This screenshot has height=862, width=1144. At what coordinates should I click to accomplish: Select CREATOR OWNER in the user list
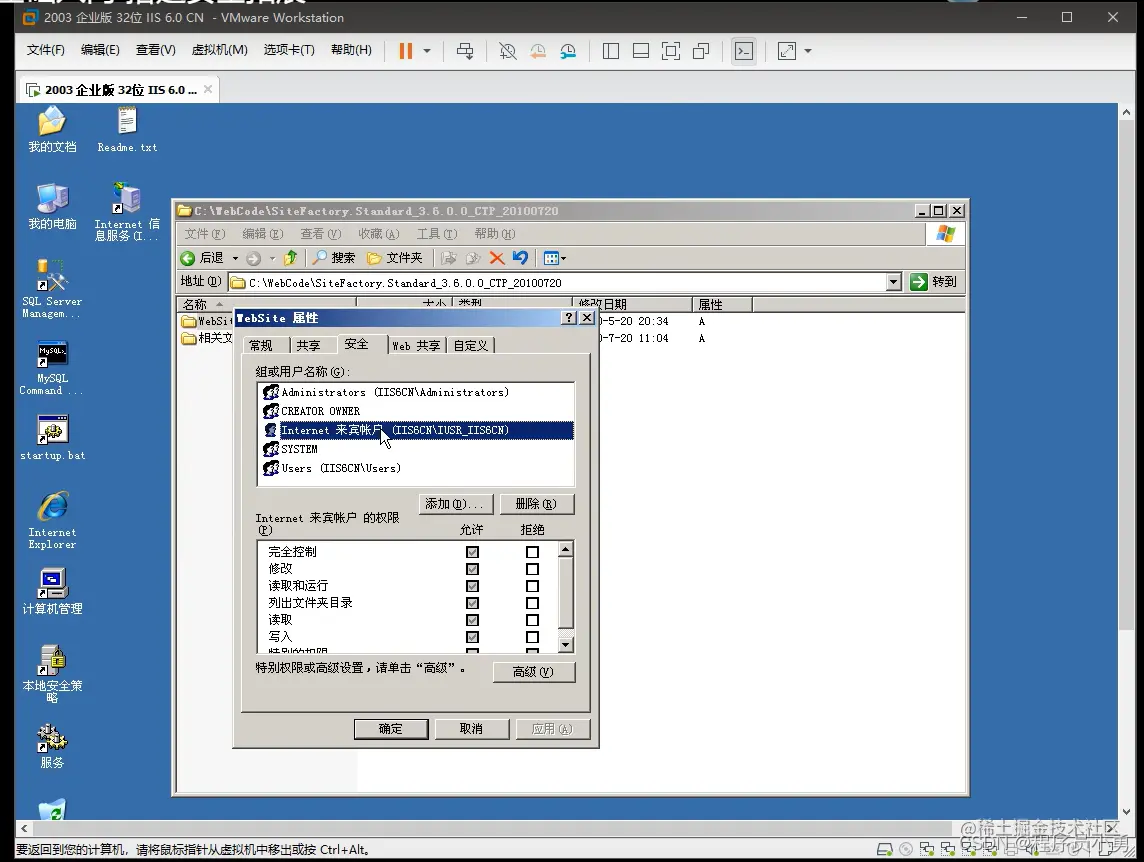(x=321, y=411)
